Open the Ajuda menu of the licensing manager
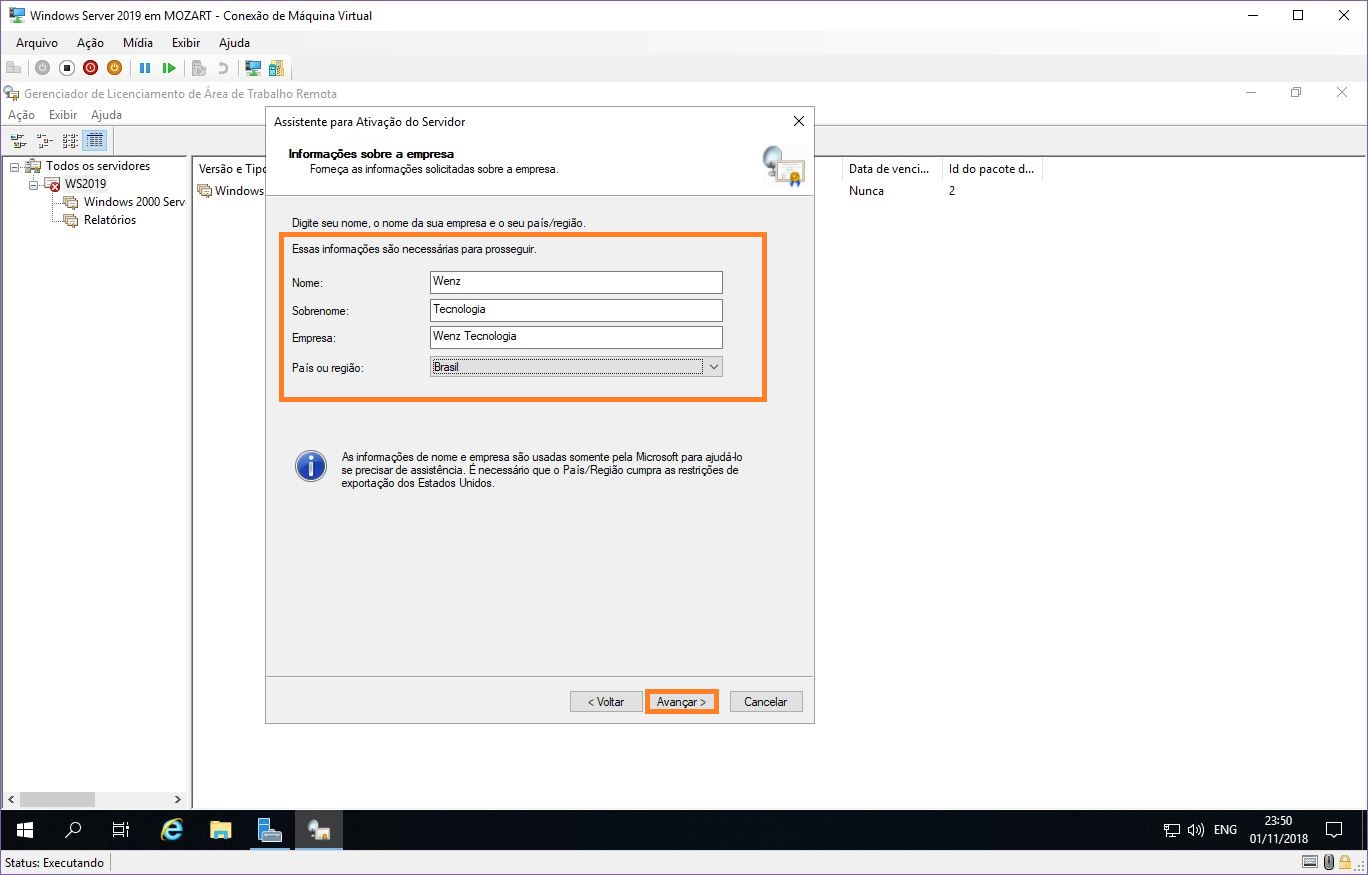 [106, 115]
